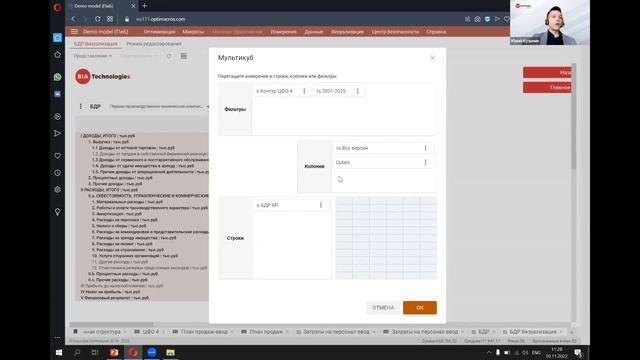Image resolution: width=640 pixels, height=360 pixels.
Task: Reload the page in the browser
Action: (98, 19)
